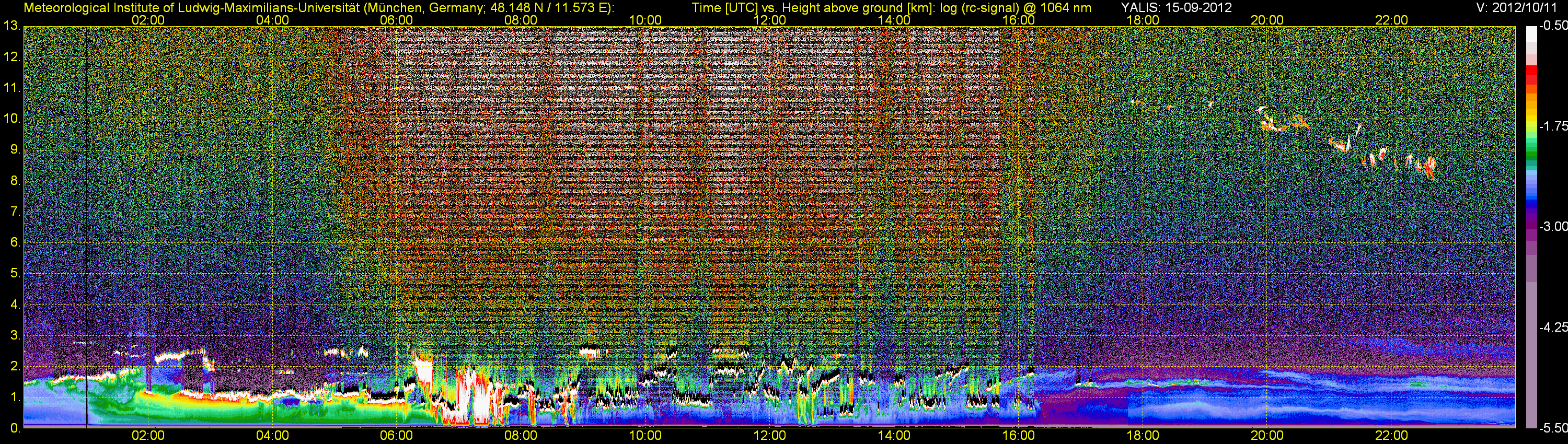Click the Meteorological Institute Ludwig-Maximilians-Universität title text
This screenshot has width=1568, height=444.
coord(318,7)
